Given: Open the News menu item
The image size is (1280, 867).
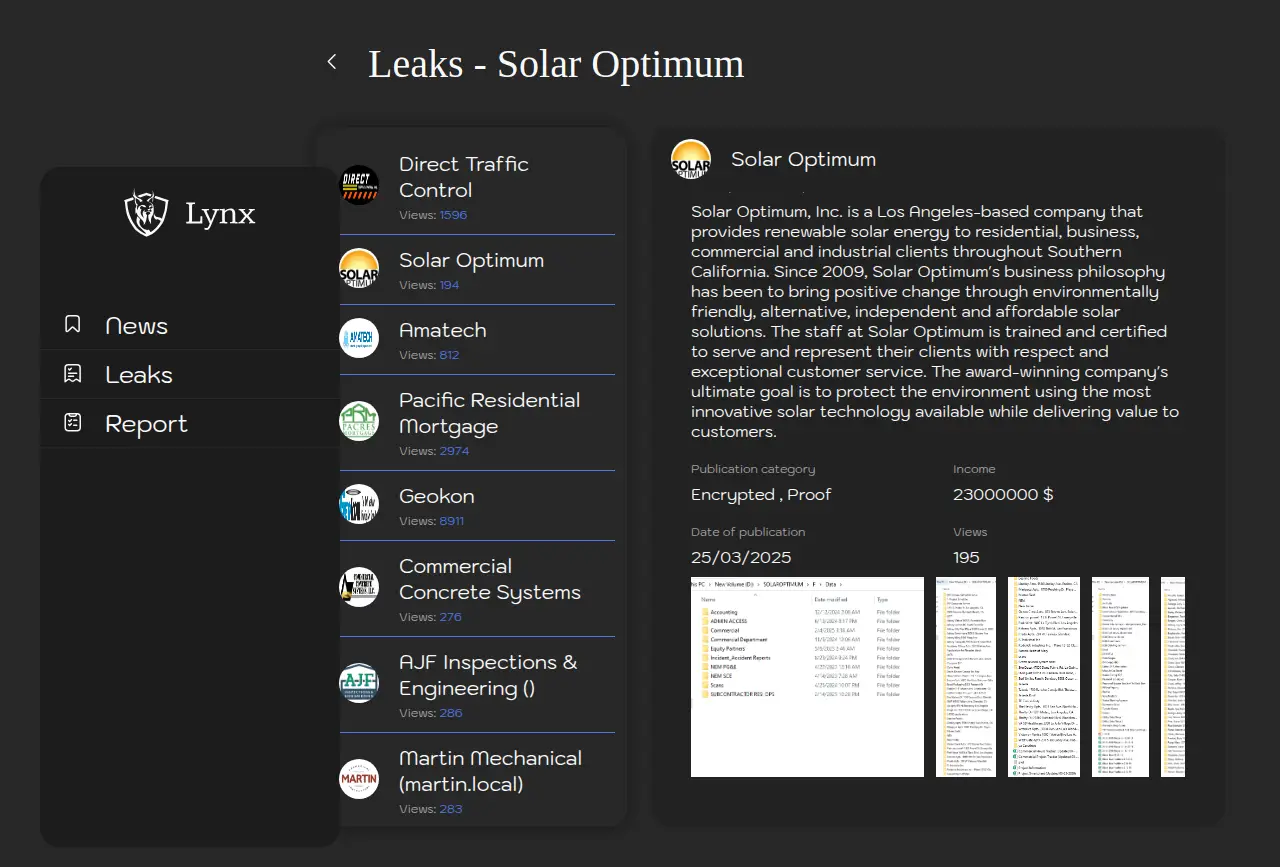Looking at the screenshot, I should 136,326.
